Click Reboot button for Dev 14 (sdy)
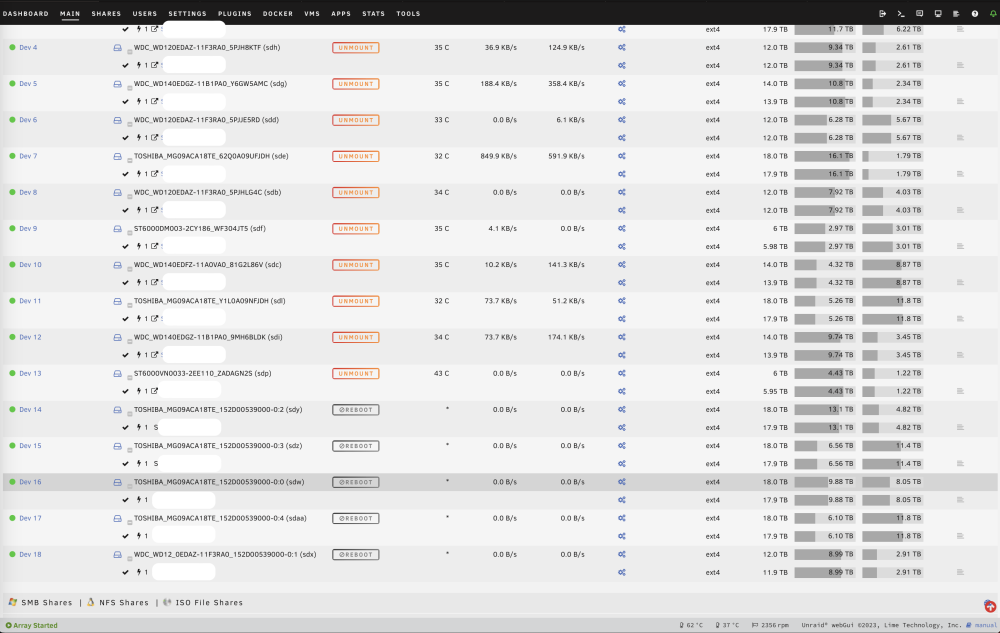1000x633 pixels. 356,410
